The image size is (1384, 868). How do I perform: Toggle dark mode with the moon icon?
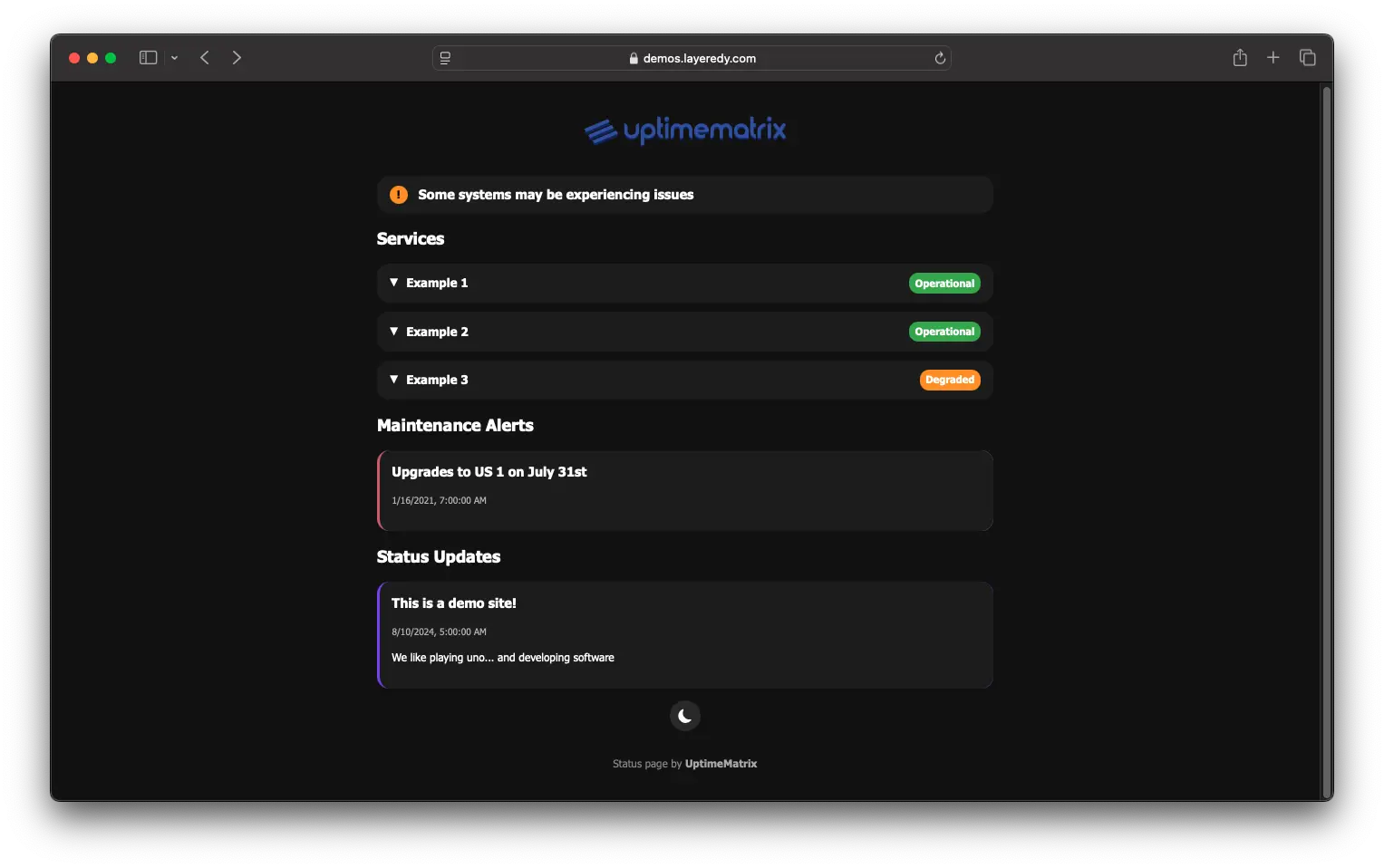[685, 716]
